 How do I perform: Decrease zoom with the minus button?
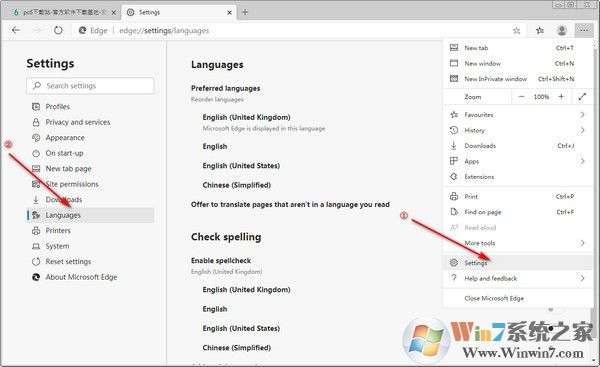pos(521,97)
